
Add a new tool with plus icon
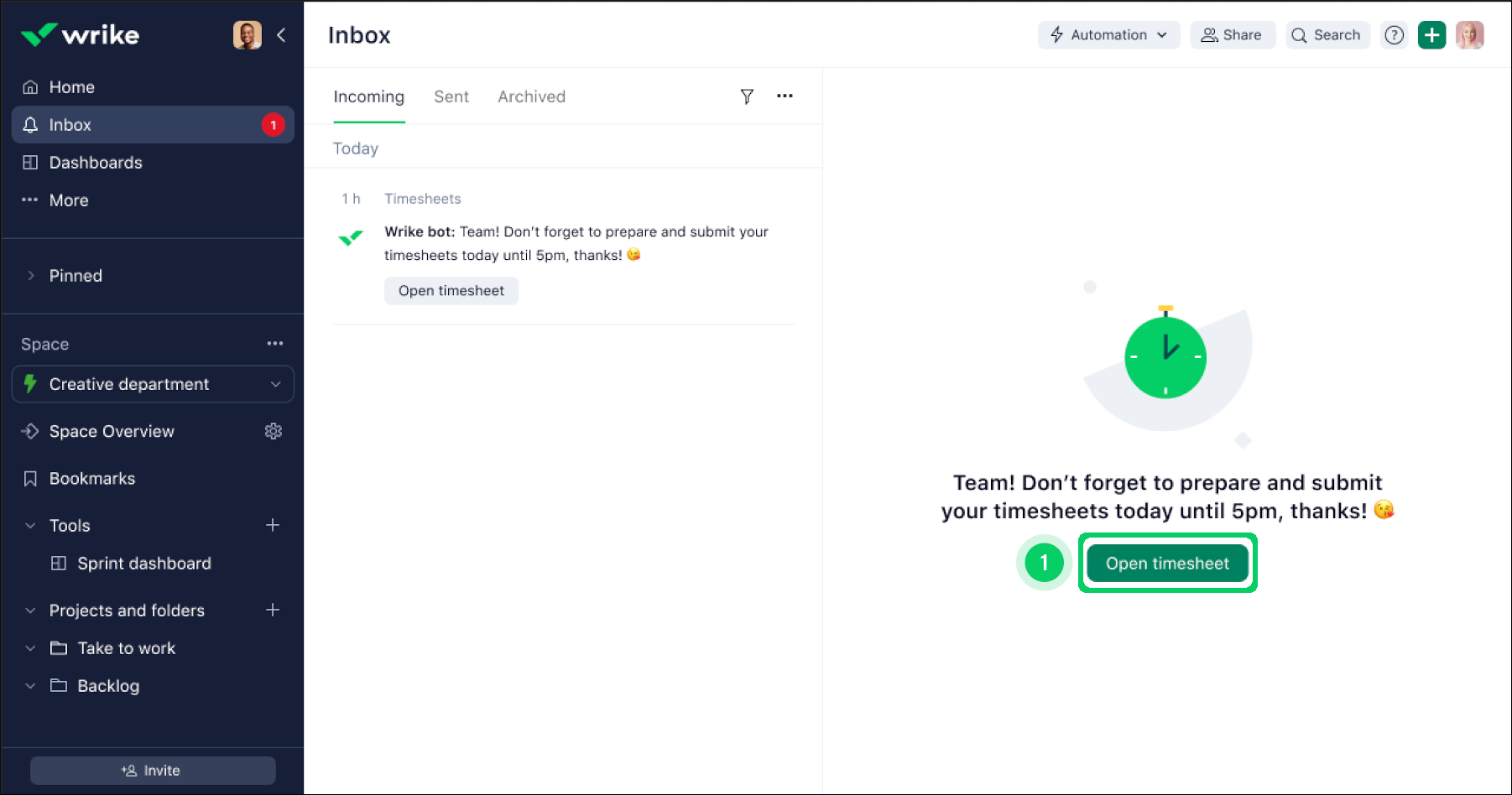pyautogui.click(x=273, y=525)
